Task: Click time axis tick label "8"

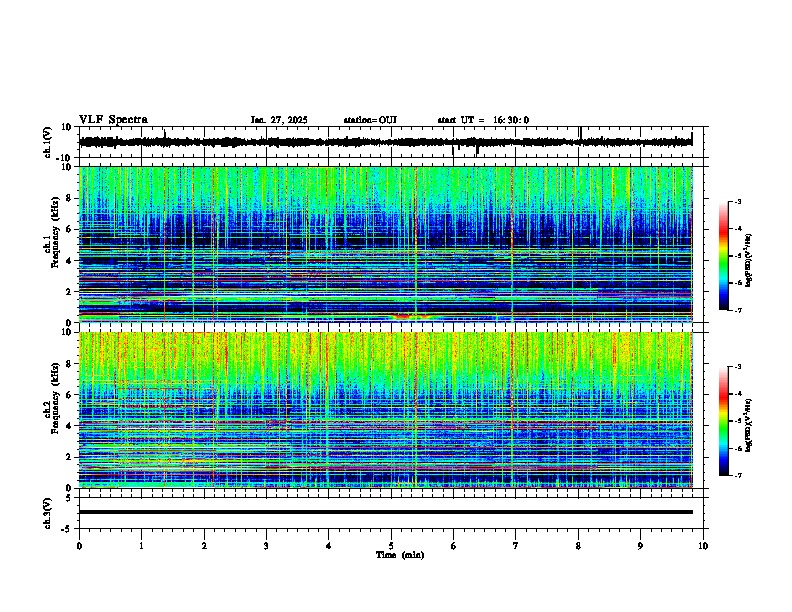Action: point(578,546)
